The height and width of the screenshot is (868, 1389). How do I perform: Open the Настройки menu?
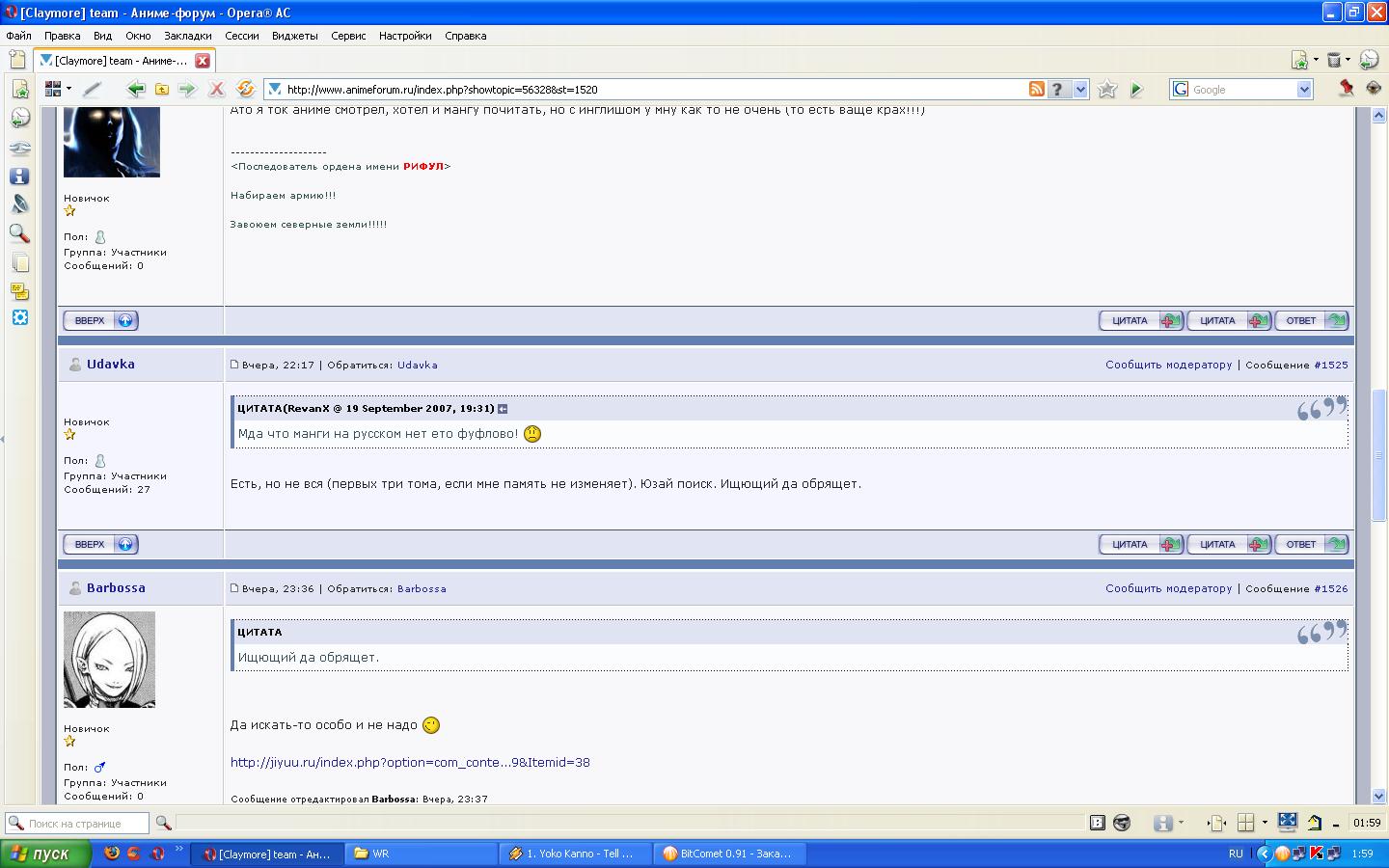[405, 36]
